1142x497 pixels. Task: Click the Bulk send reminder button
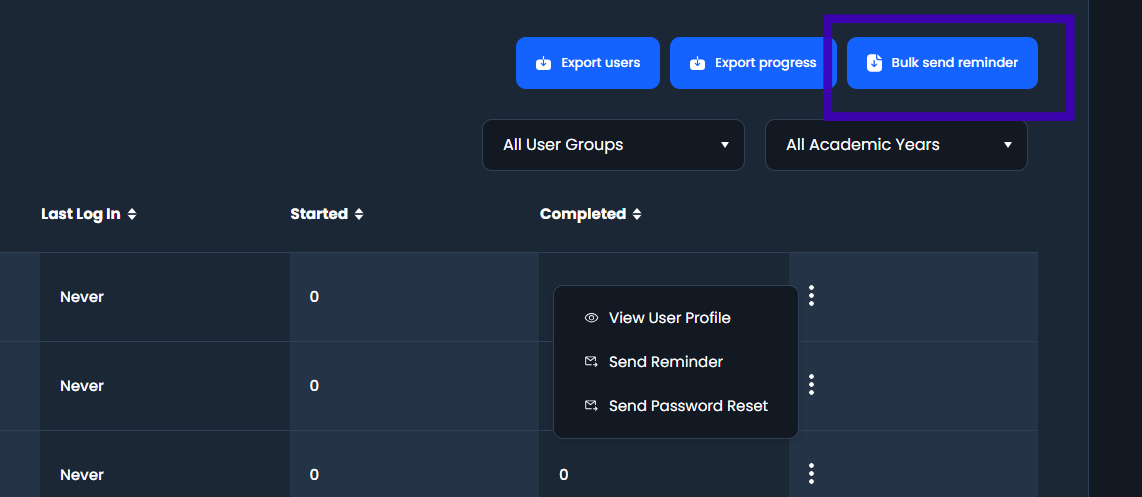click(x=942, y=63)
